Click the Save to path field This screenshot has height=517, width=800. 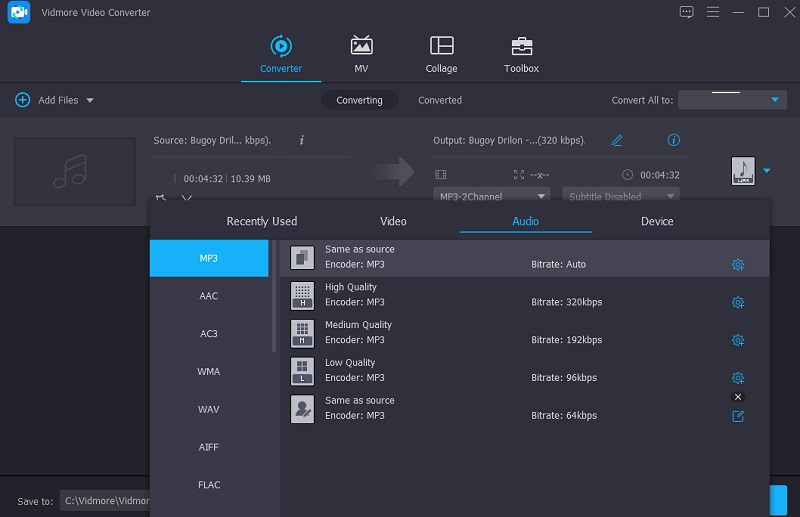[x=105, y=500]
